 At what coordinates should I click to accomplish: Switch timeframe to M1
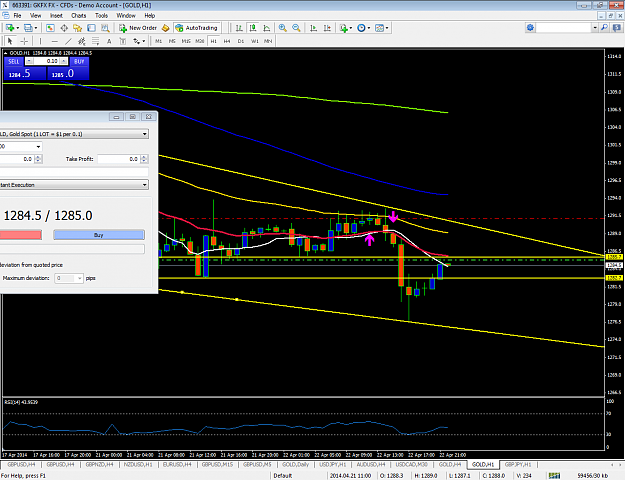coord(159,41)
